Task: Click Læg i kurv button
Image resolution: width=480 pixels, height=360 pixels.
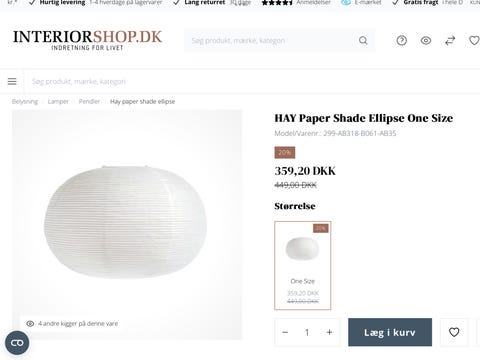Action: (390, 332)
